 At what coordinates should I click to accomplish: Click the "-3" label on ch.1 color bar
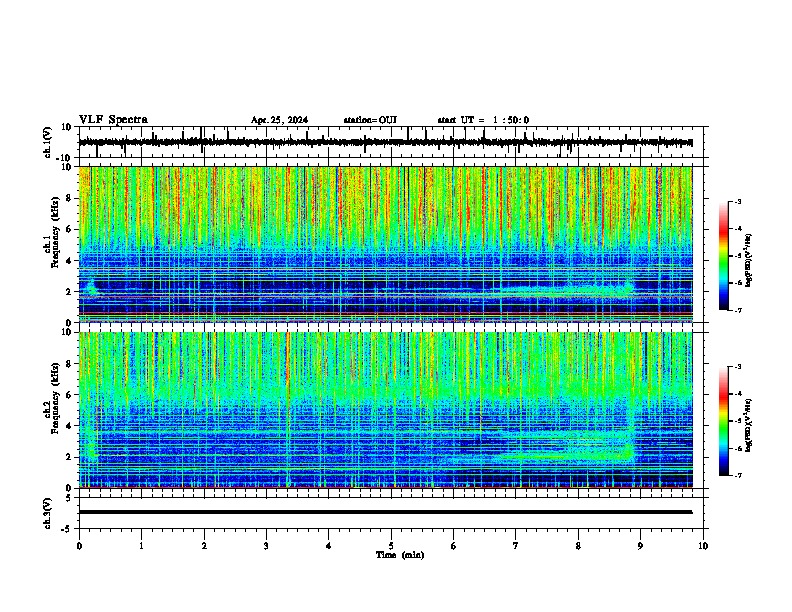[x=738, y=202]
